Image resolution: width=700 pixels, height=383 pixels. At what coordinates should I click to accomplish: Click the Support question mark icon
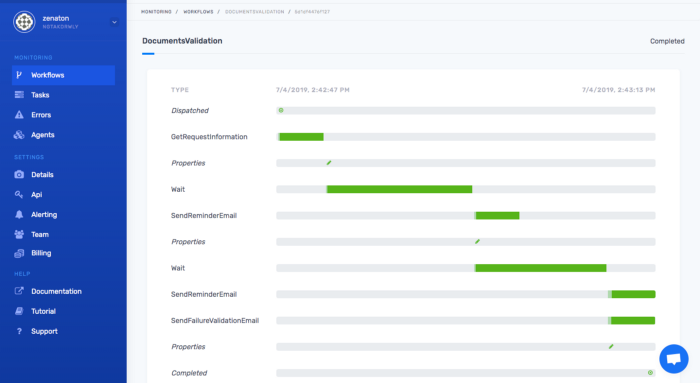coord(19,331)
